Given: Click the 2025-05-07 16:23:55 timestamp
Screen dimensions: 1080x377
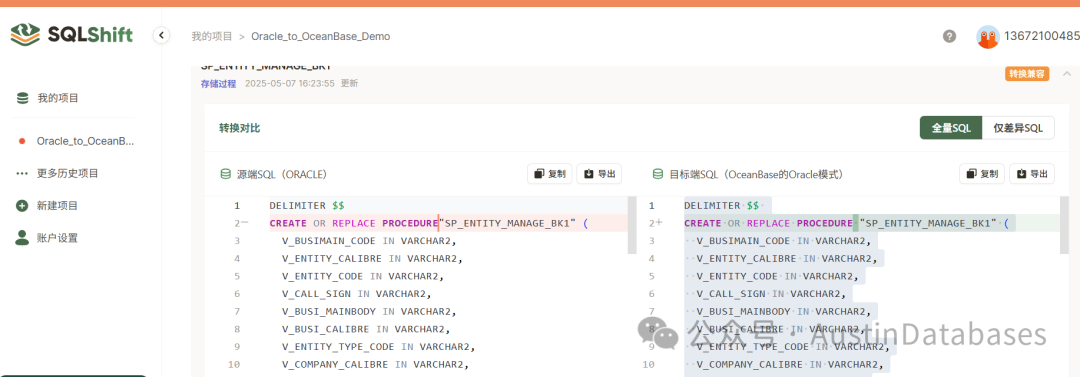Looking at the screenshot, I should 289,83.
